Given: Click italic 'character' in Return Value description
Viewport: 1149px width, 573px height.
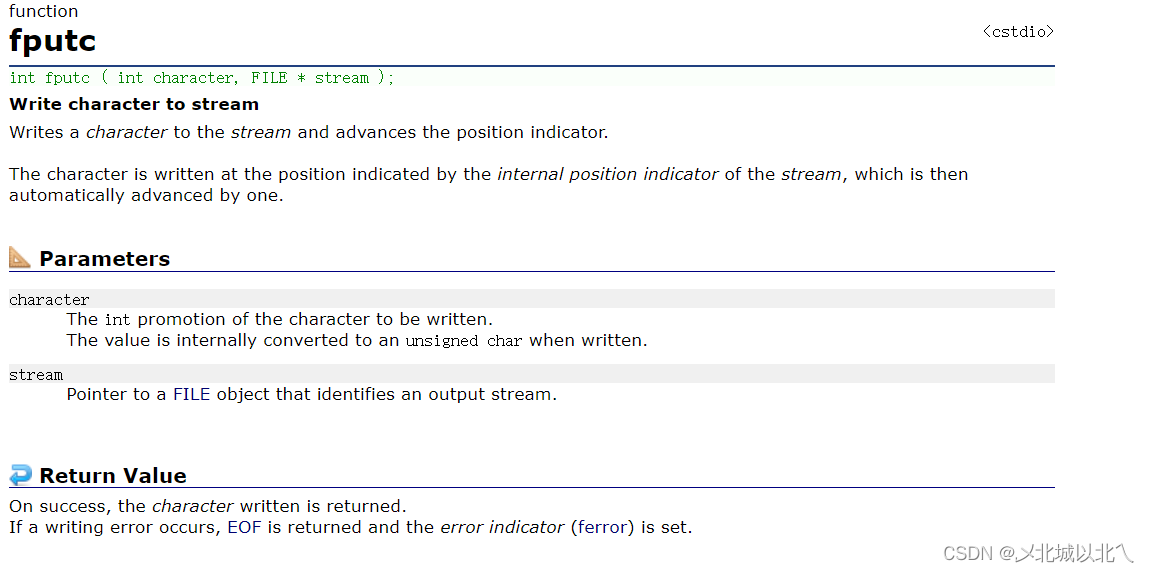Looking at the screenshot, I should point(193,506).
